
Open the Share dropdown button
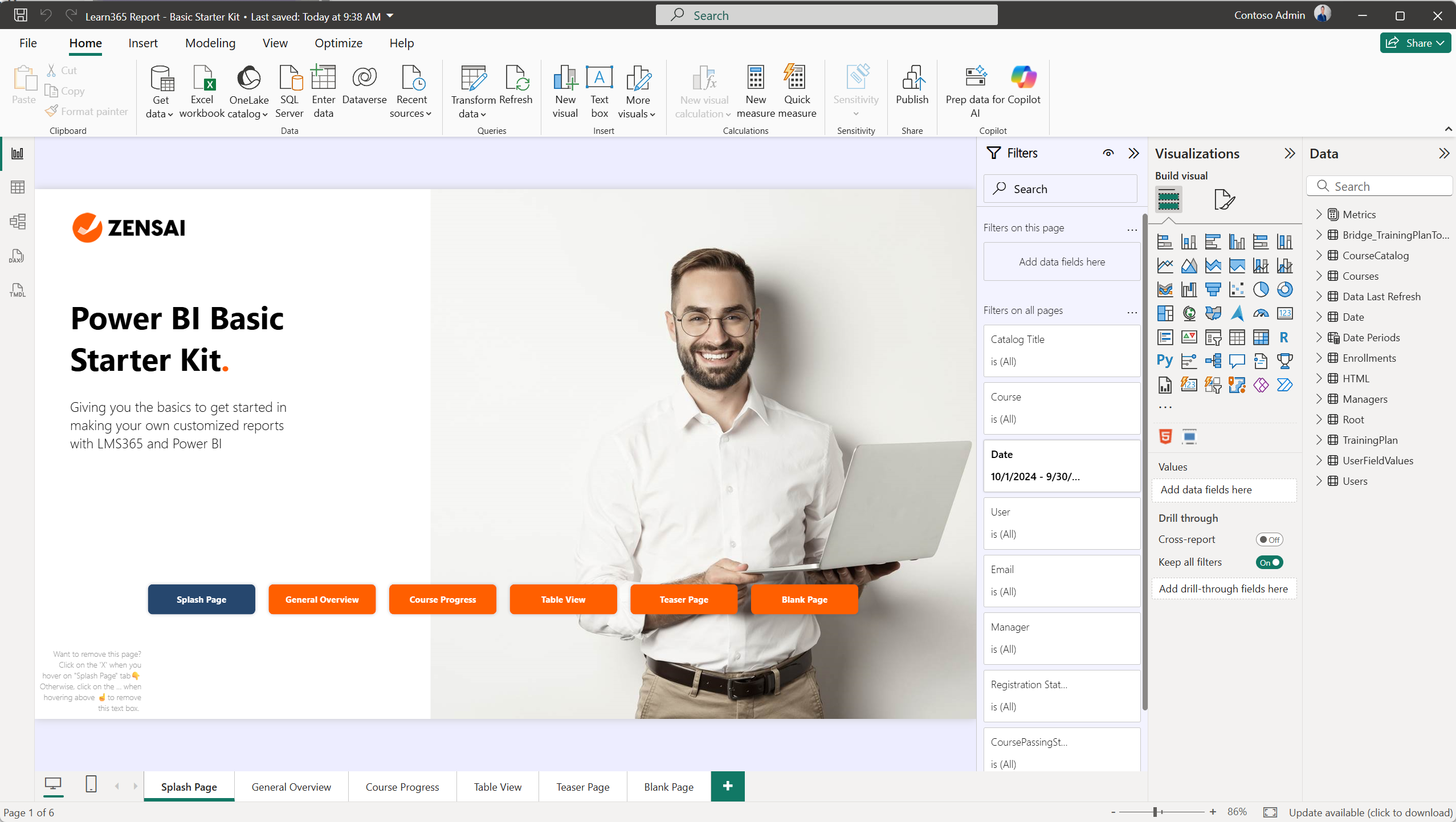(1416, 43)
